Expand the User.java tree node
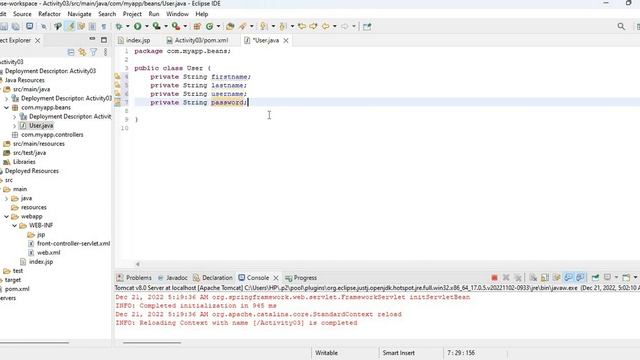This screenshot has height=360, width=640. click(x=14, y=126)
